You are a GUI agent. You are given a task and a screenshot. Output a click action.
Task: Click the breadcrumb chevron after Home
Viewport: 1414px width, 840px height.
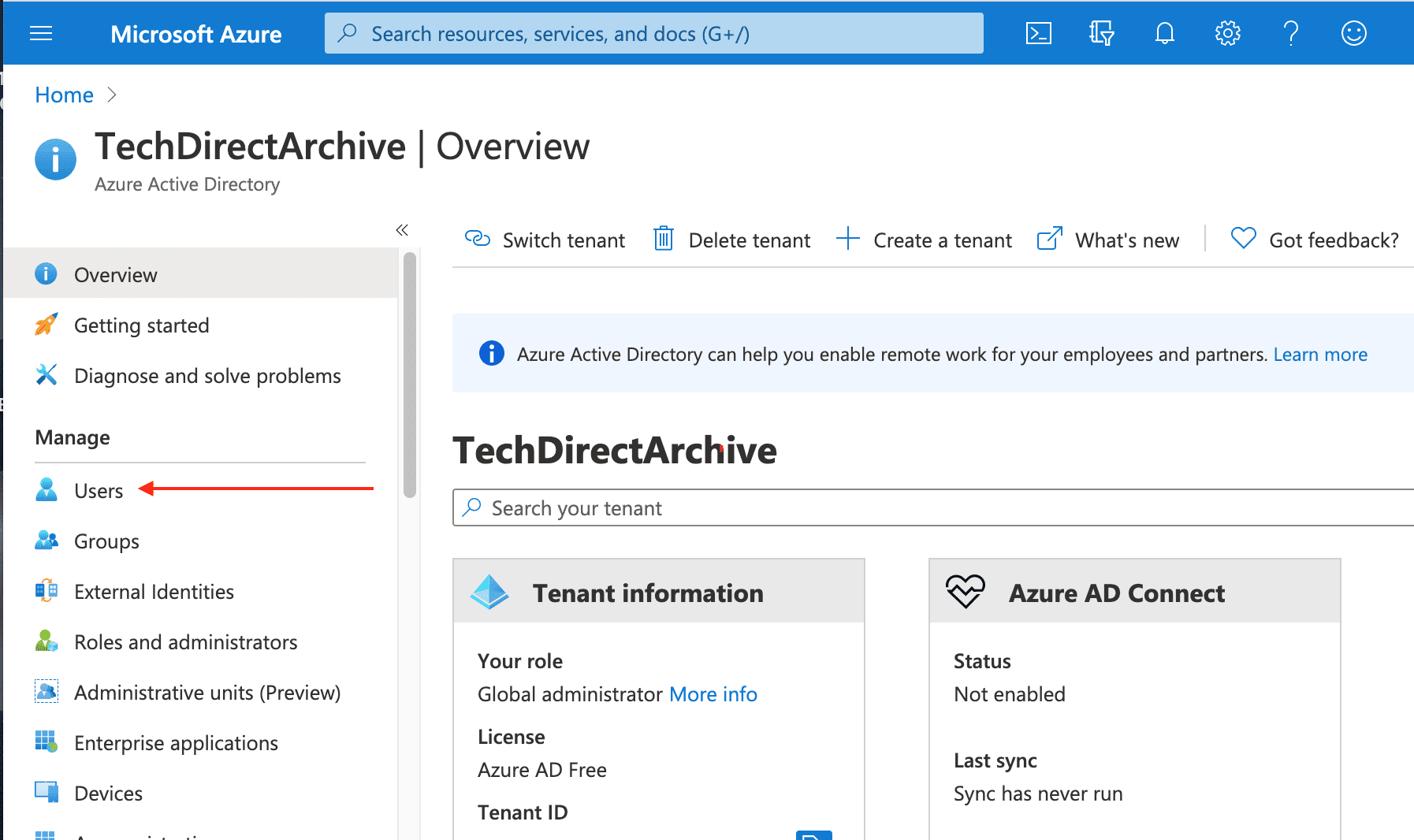112,95
